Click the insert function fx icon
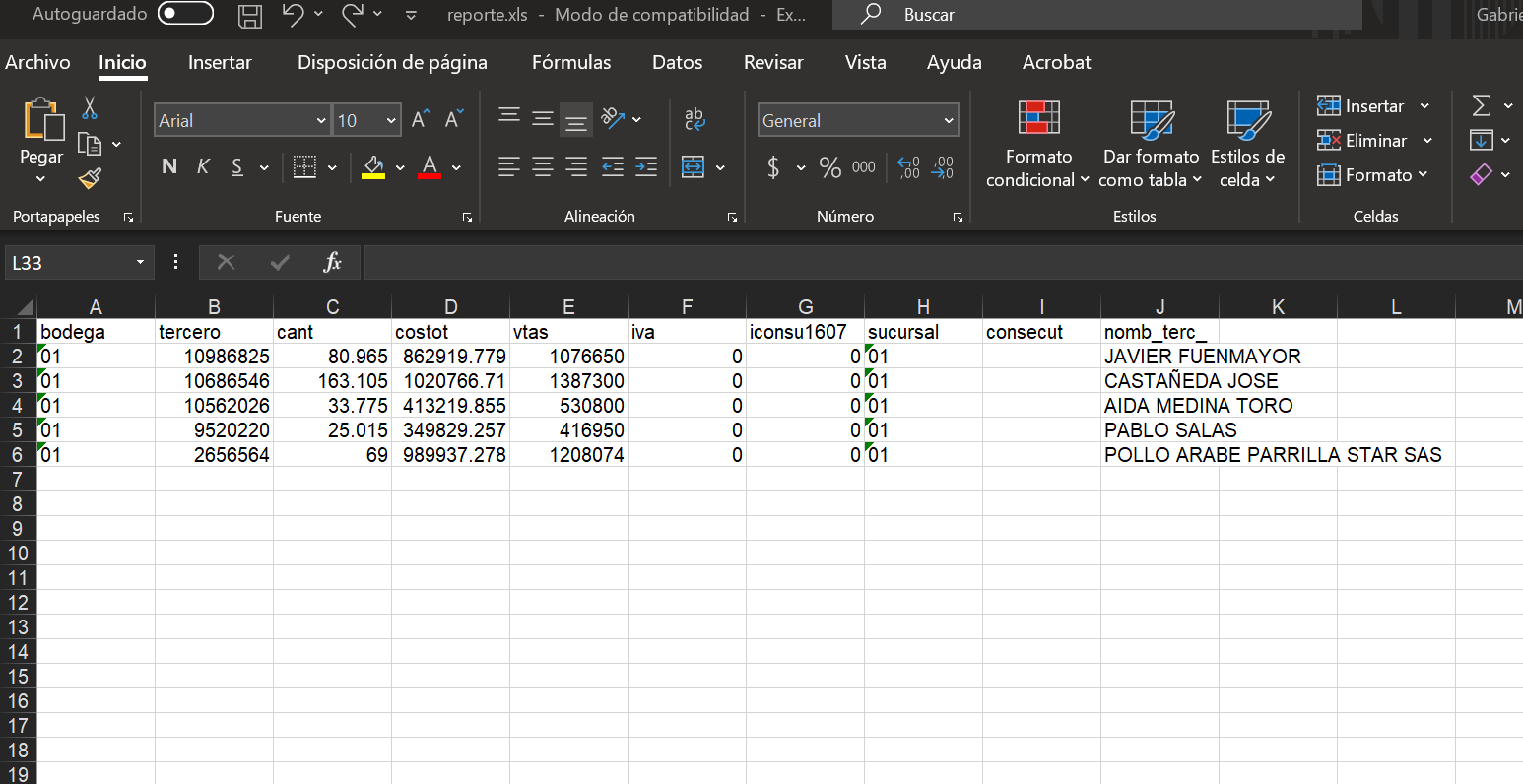Viewport: 1523px width, 784px height. [332, 262]
